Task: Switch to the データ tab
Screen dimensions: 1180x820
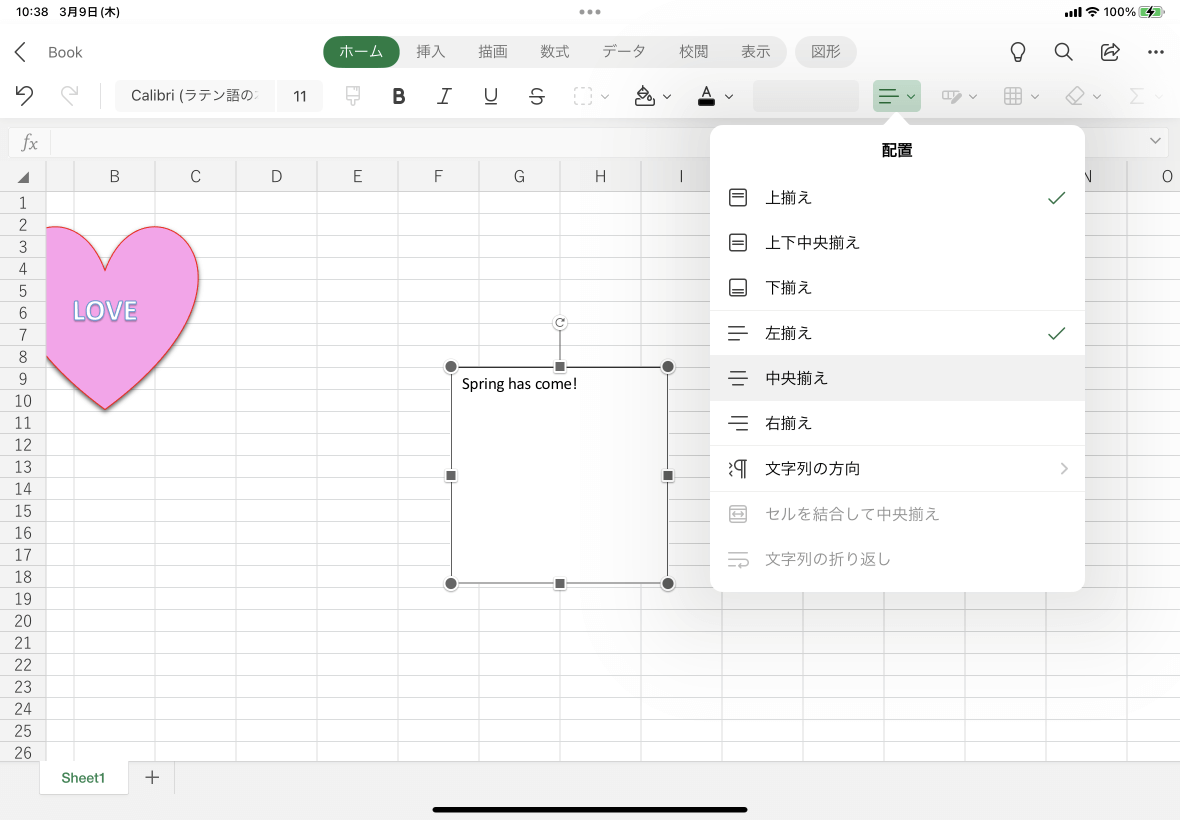Action: 624,52
